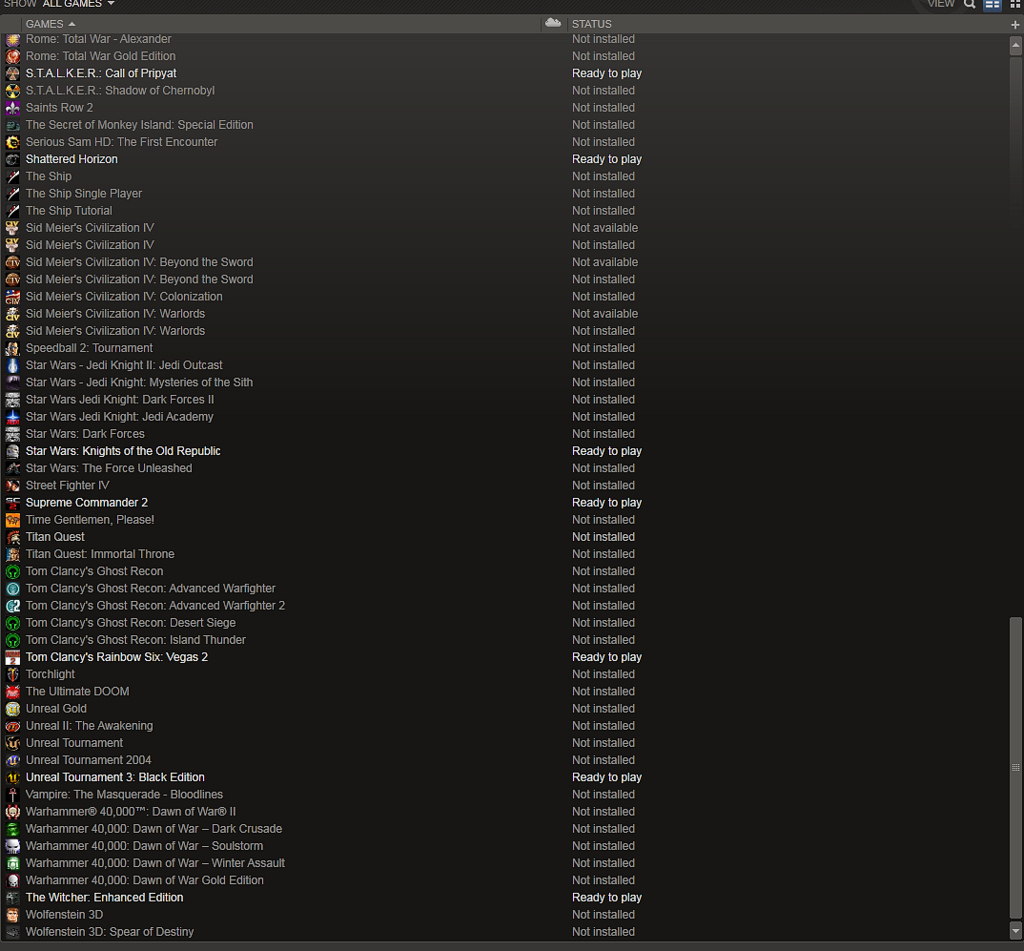Click Ready to play status for Shattered Horizon
Screen dimensions: 1024x951
click(x=607, y=159)
